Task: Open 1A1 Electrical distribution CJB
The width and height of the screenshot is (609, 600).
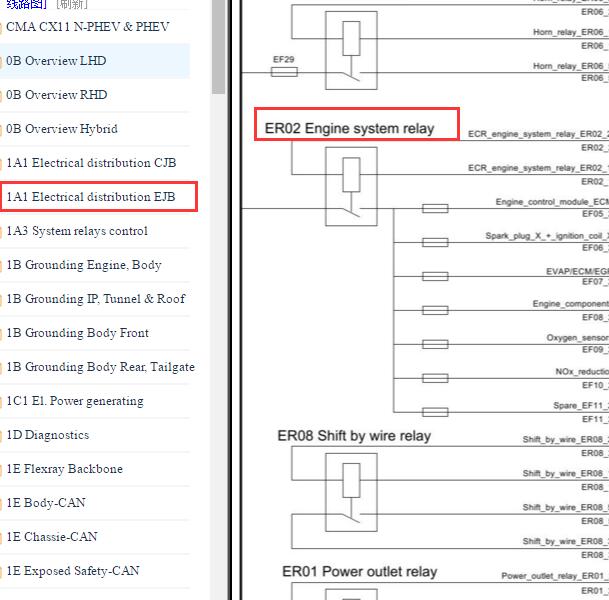Action: 91,163
